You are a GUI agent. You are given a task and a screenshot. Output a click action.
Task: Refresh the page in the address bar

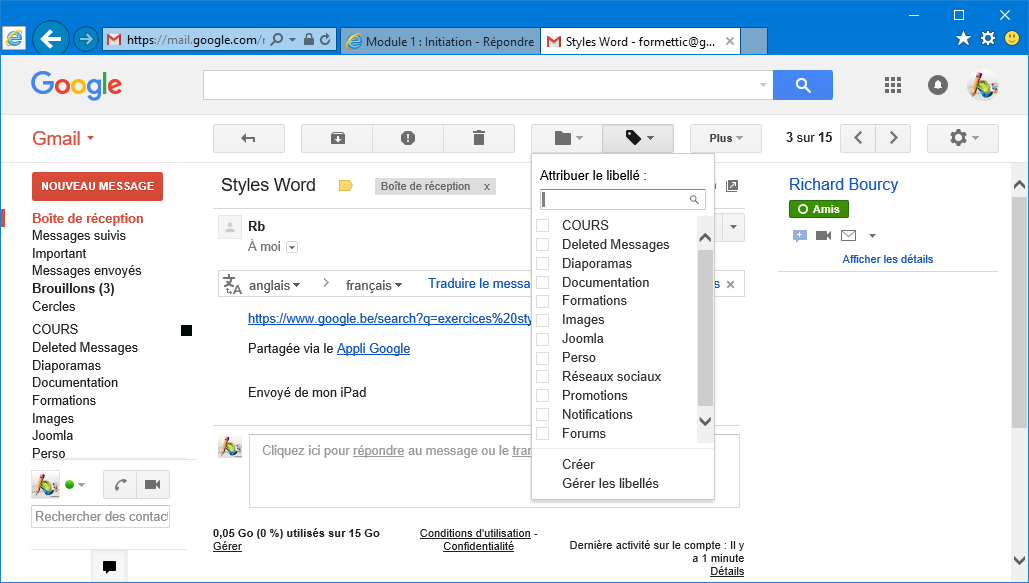326,39
